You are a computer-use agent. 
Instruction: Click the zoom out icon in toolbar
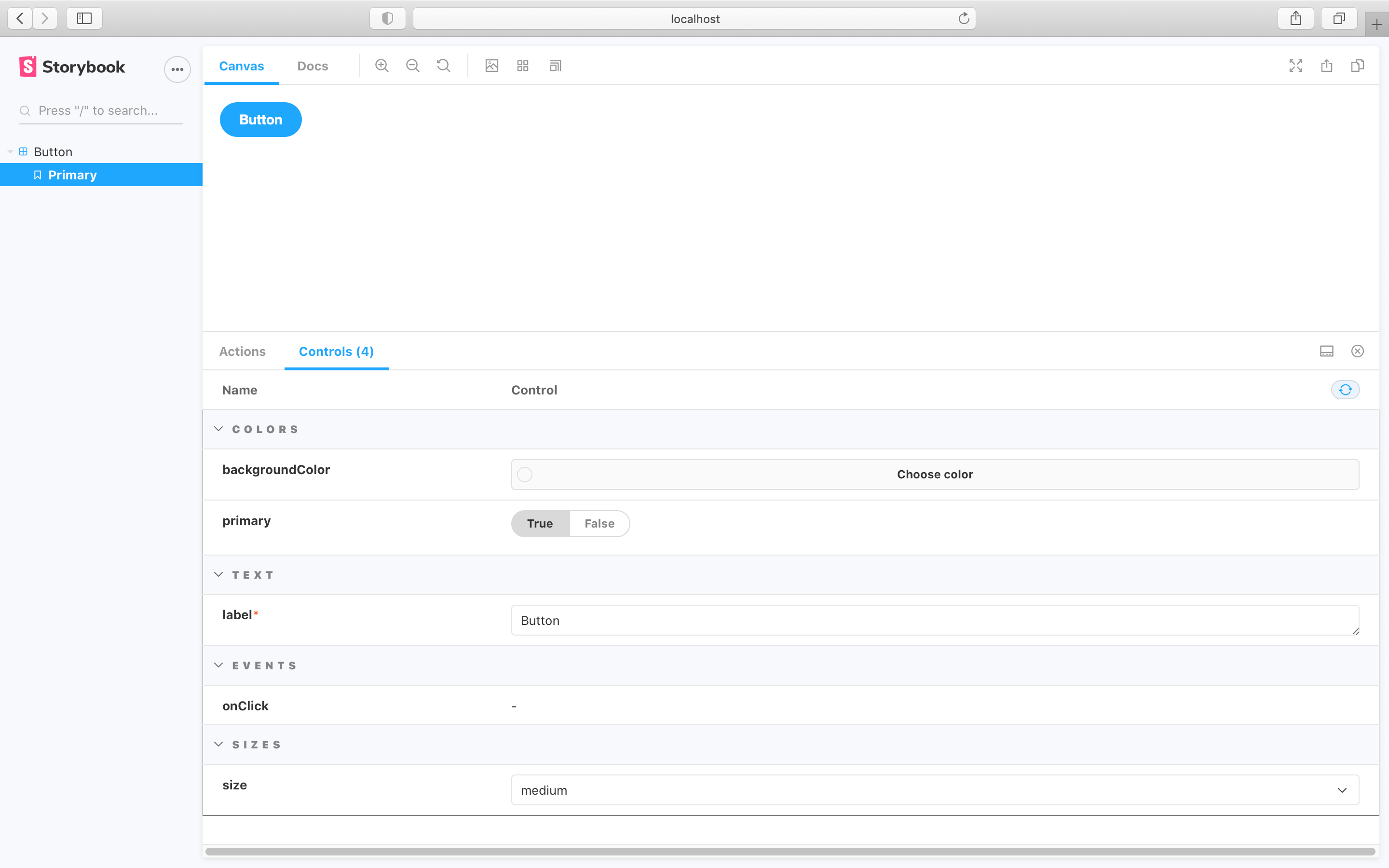[413, 65]
